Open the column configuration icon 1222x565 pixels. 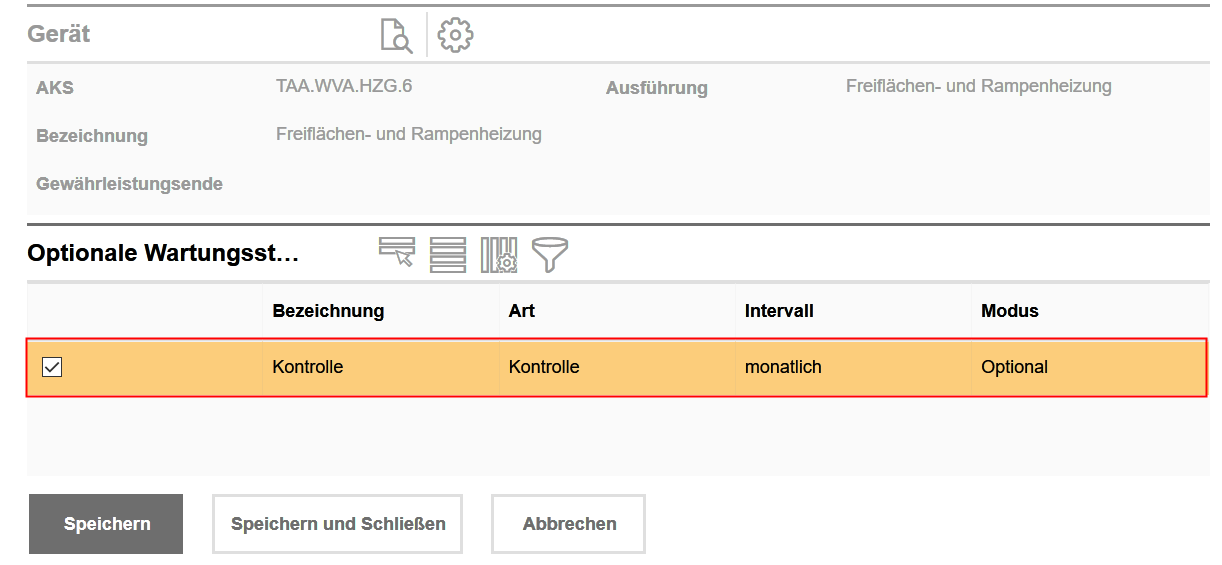[x=498, y=254]
